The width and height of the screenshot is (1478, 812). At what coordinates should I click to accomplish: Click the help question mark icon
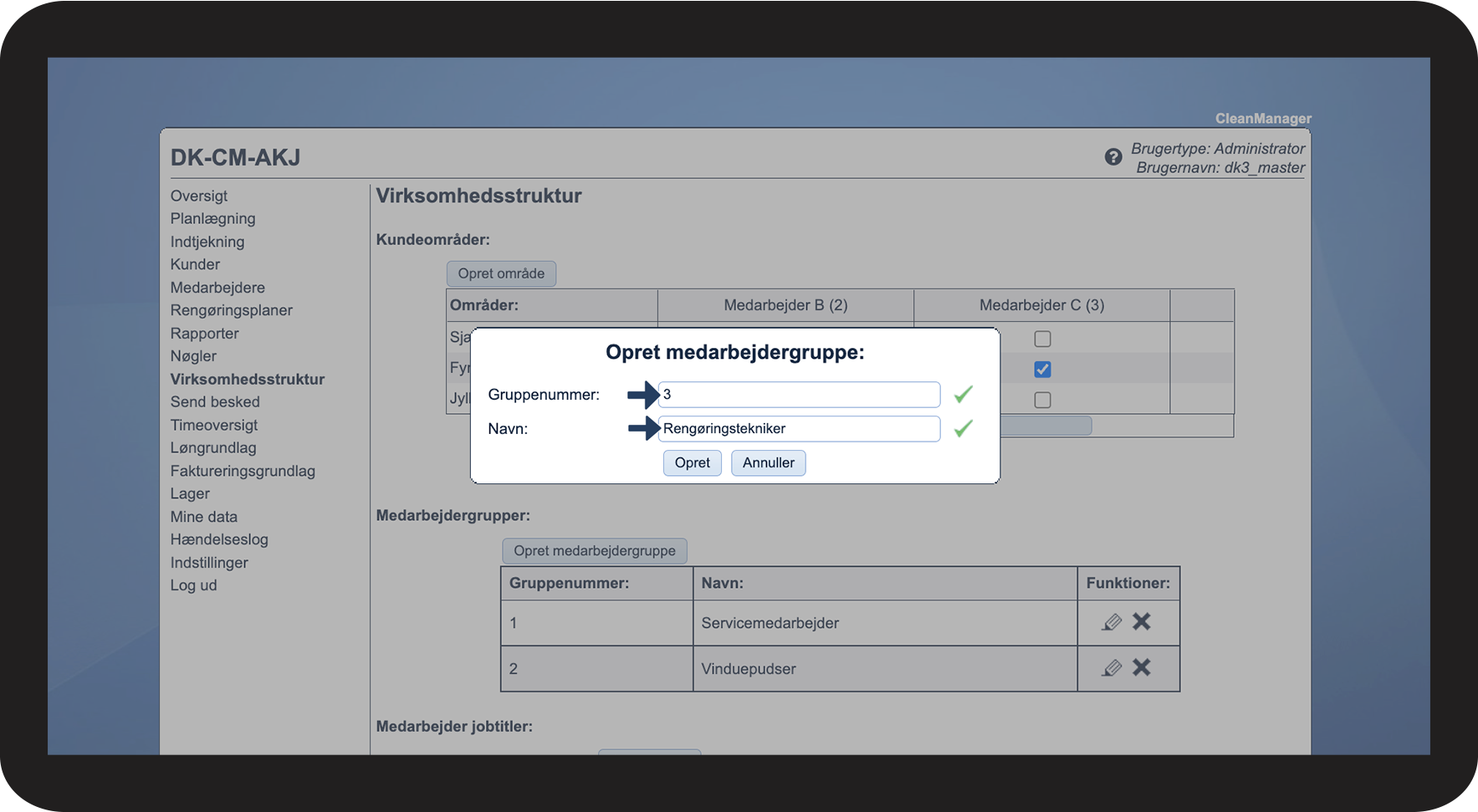coord(1112,157)
